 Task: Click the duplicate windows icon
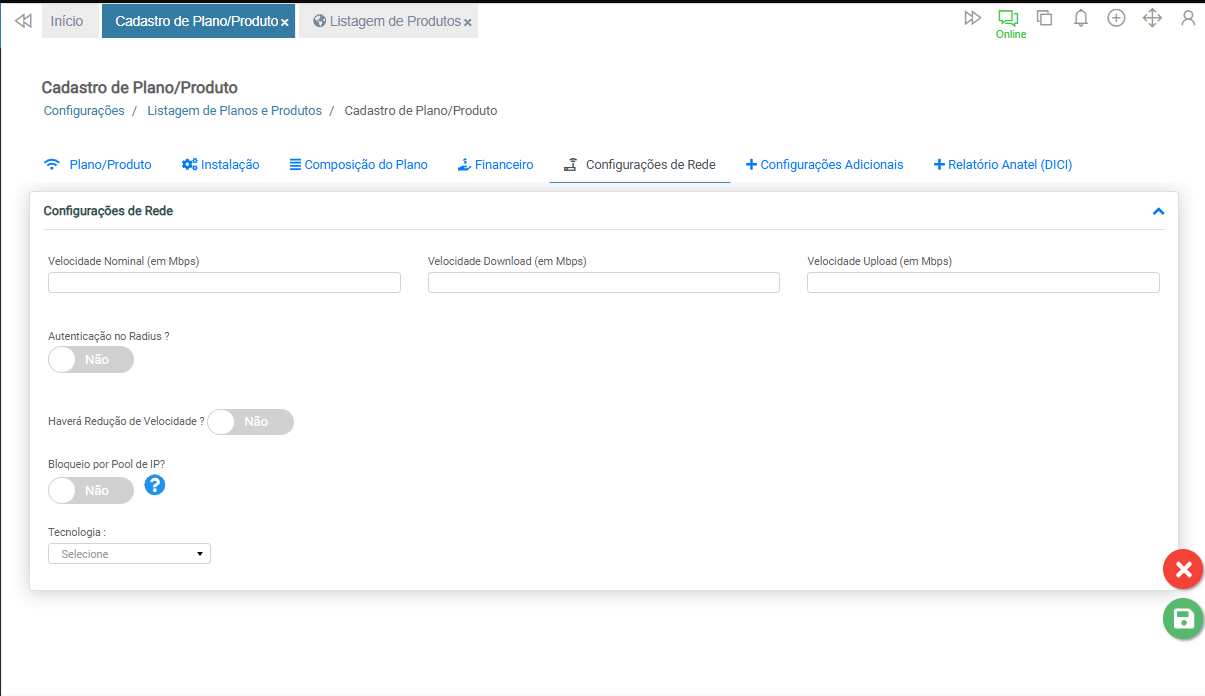(1044, 18)
